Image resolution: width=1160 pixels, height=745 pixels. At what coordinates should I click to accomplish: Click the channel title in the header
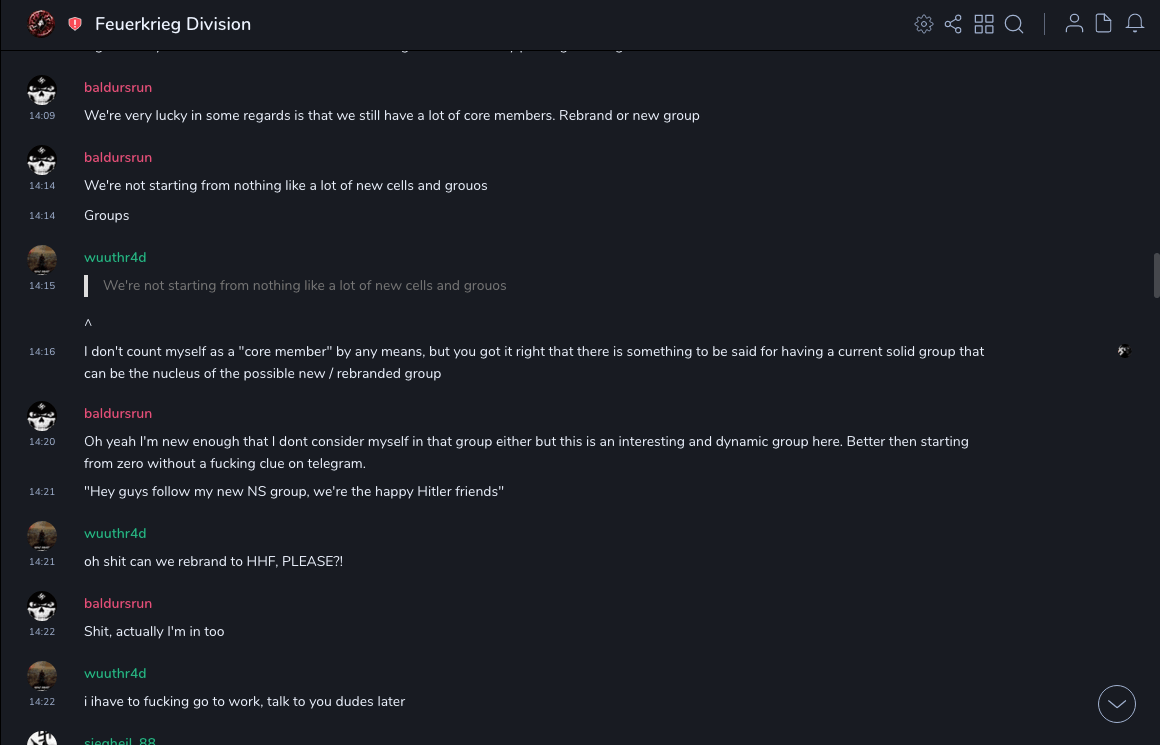[173, 24]
